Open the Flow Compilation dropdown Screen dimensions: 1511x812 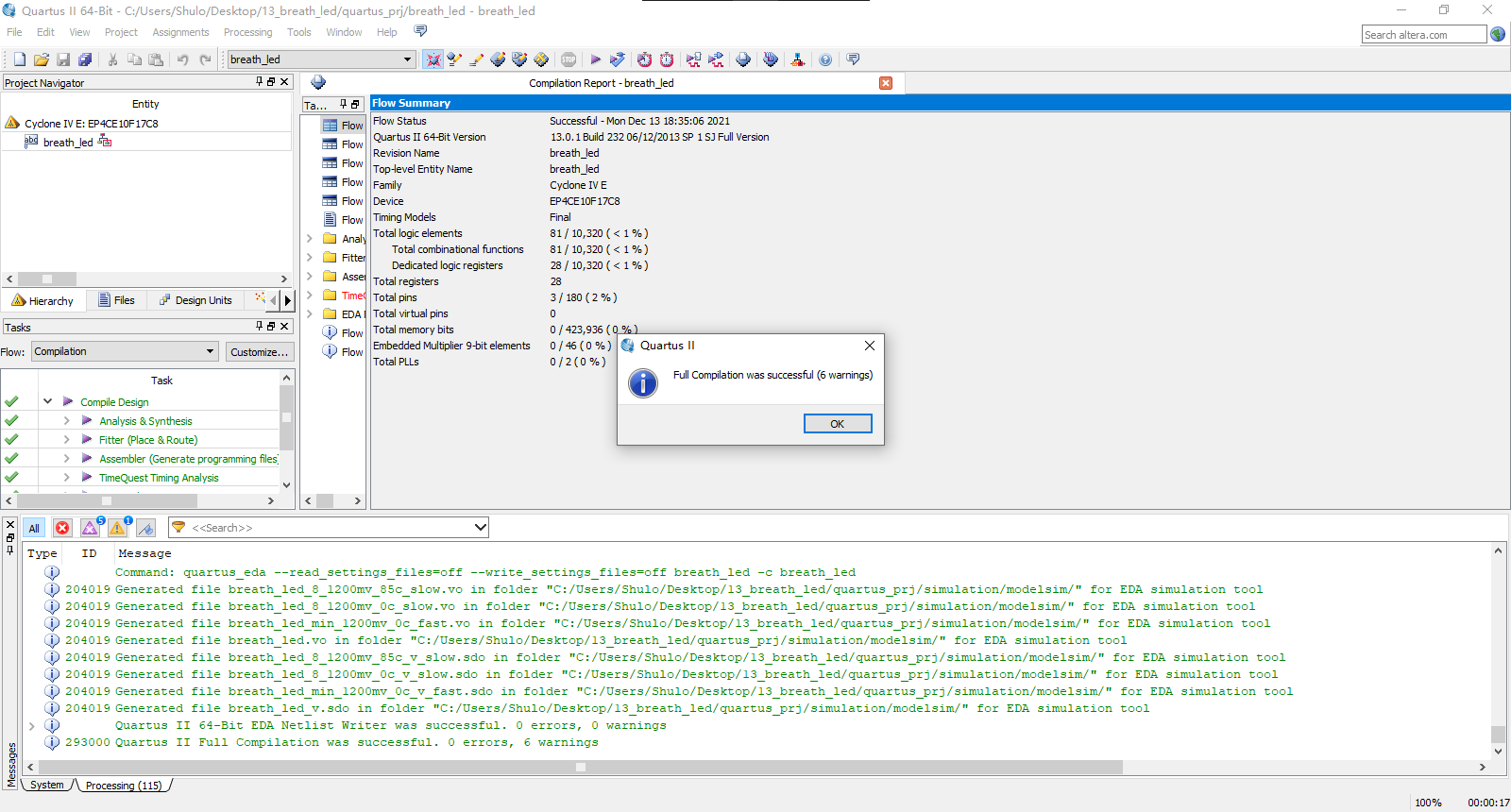pos(210,351)
